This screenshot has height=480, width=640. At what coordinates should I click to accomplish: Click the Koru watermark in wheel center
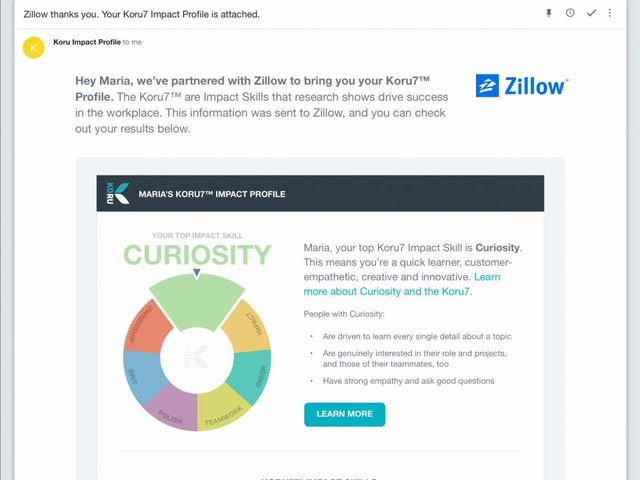tap(196, 357)
